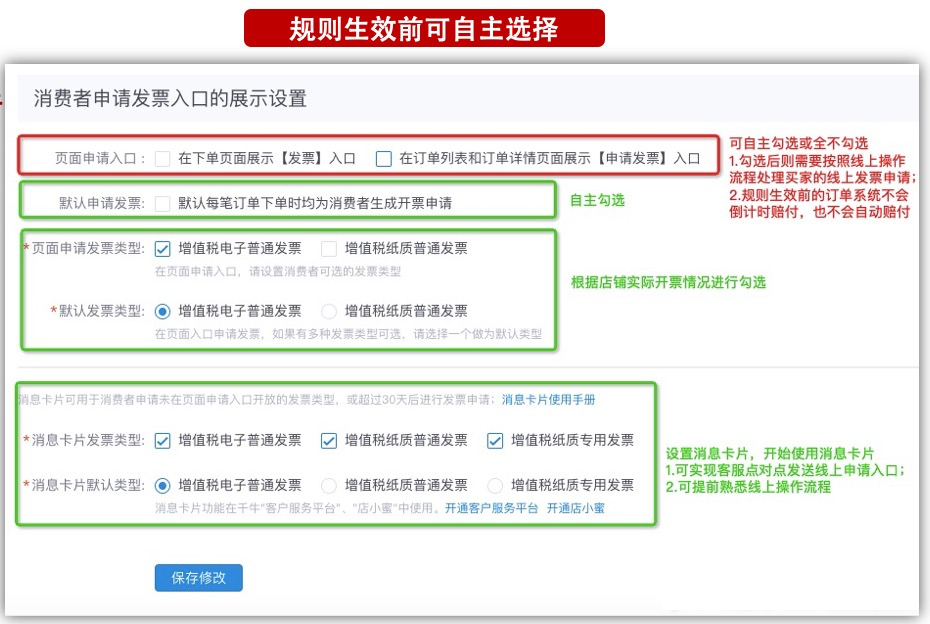Select 增值税纸质普通发票 as 默认发票类型
The image size is (930, 624).
(x=331, y=310)
